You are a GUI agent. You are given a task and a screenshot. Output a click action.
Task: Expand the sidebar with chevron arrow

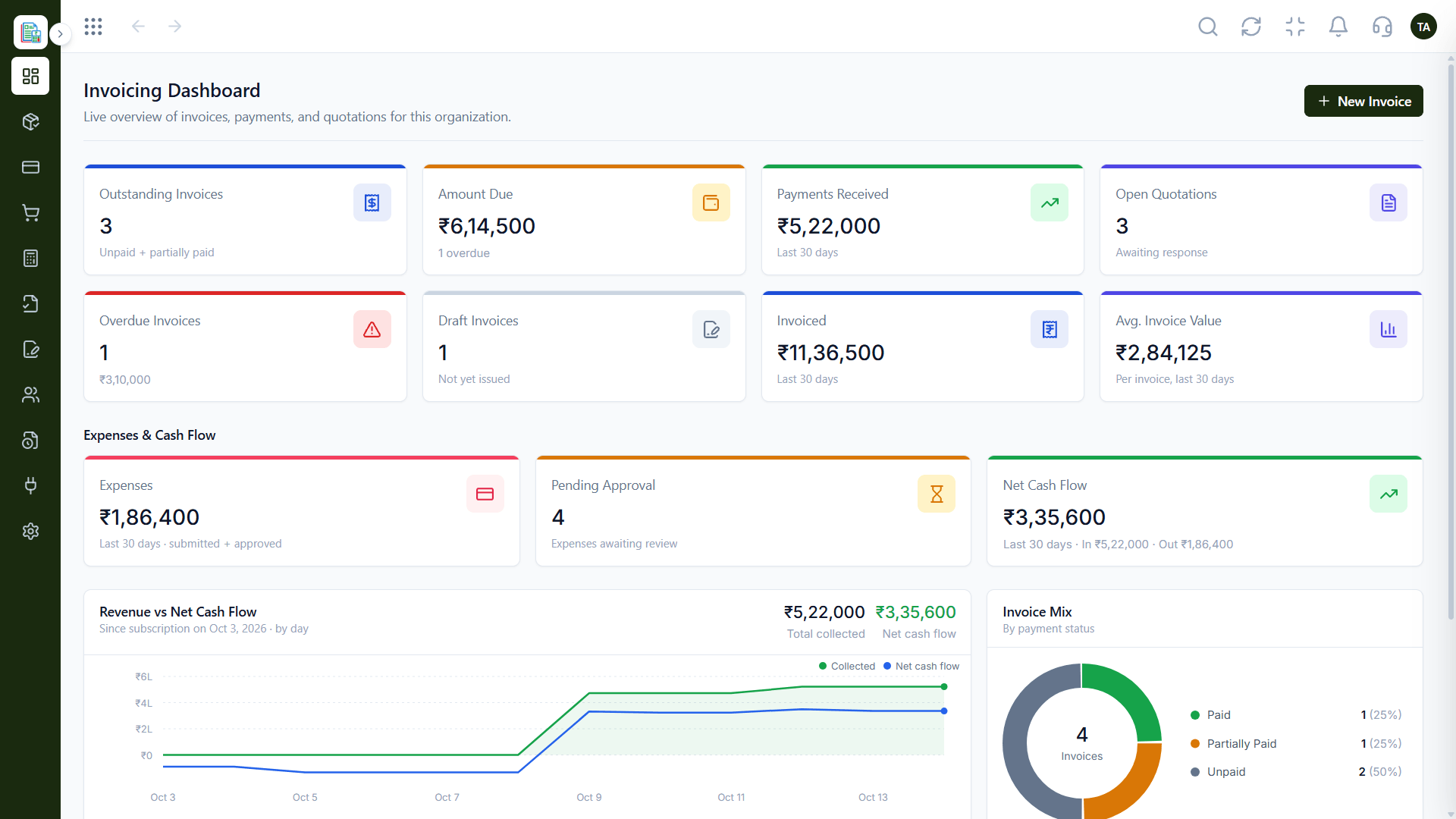60,33
